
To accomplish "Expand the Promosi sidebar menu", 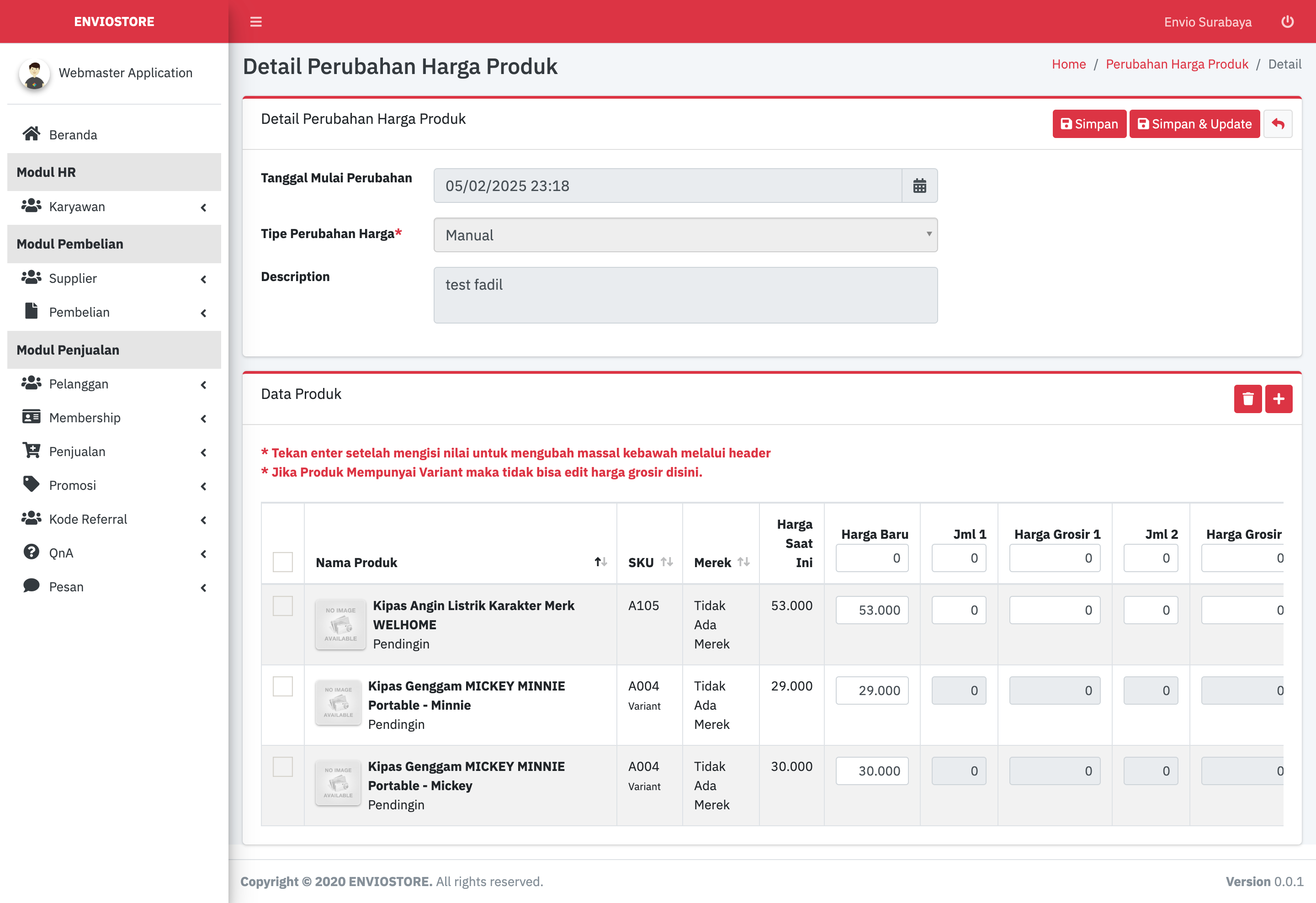I will (x=113, y=486).
